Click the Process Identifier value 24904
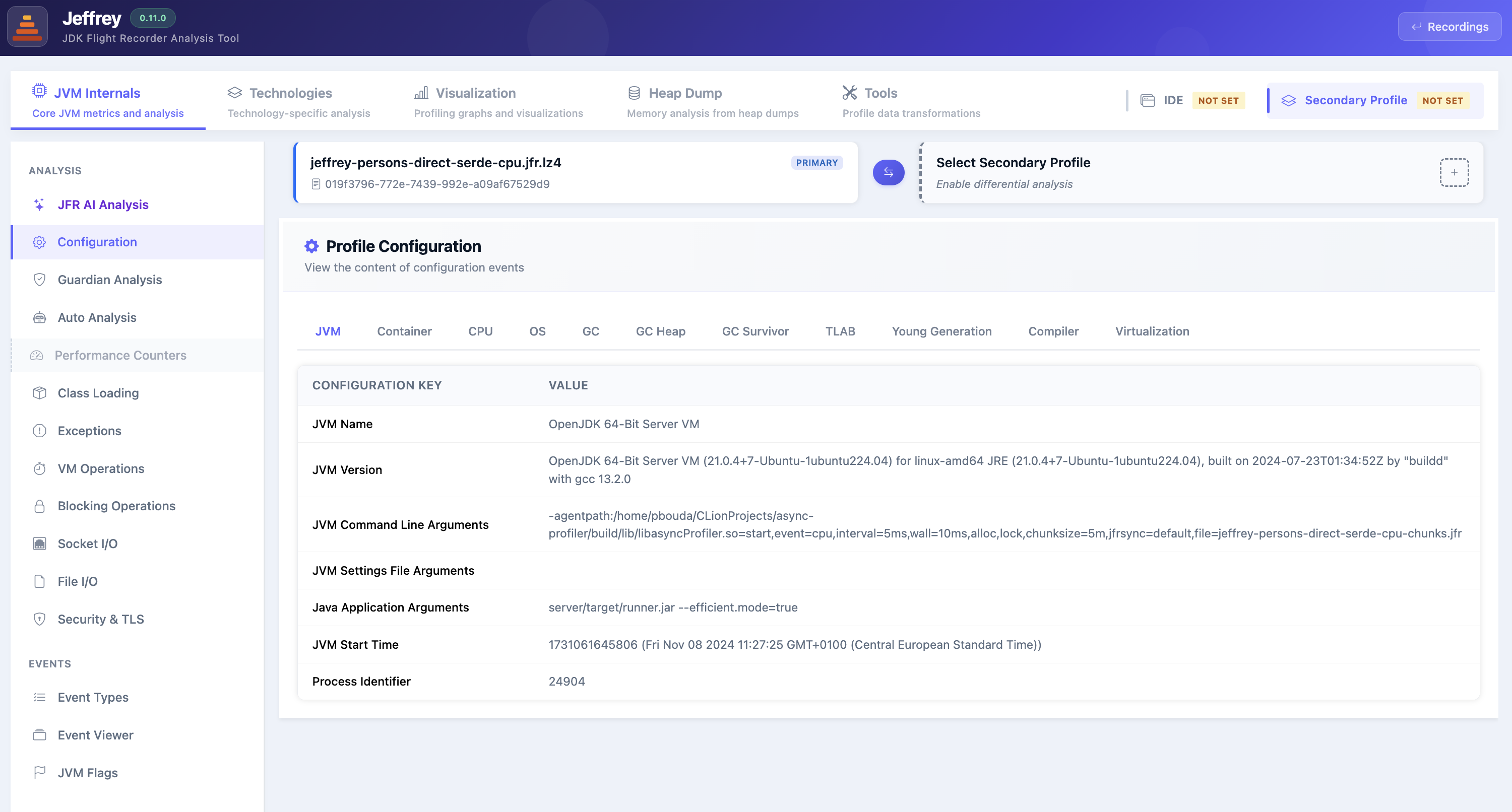Screen dimensions: 1512x812 566,681
